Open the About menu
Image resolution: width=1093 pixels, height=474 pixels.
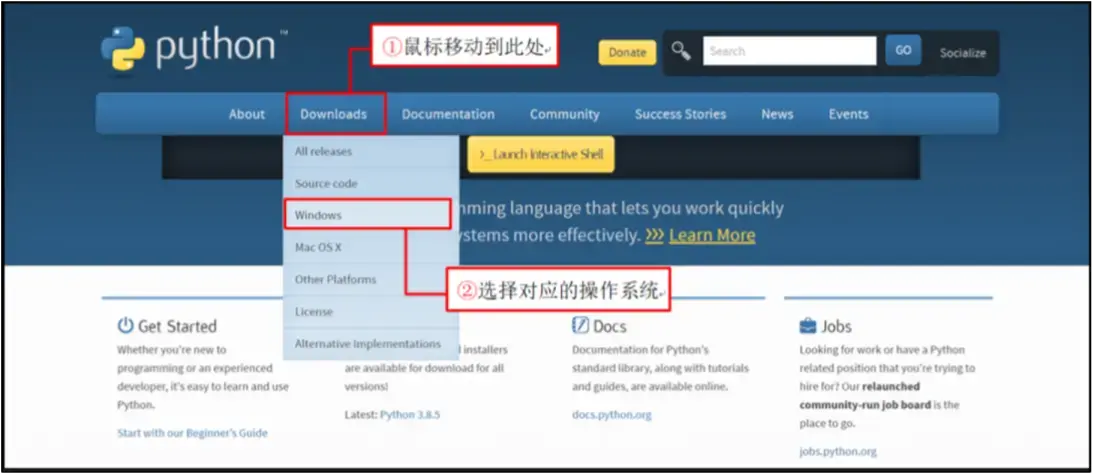coord(247,114)
